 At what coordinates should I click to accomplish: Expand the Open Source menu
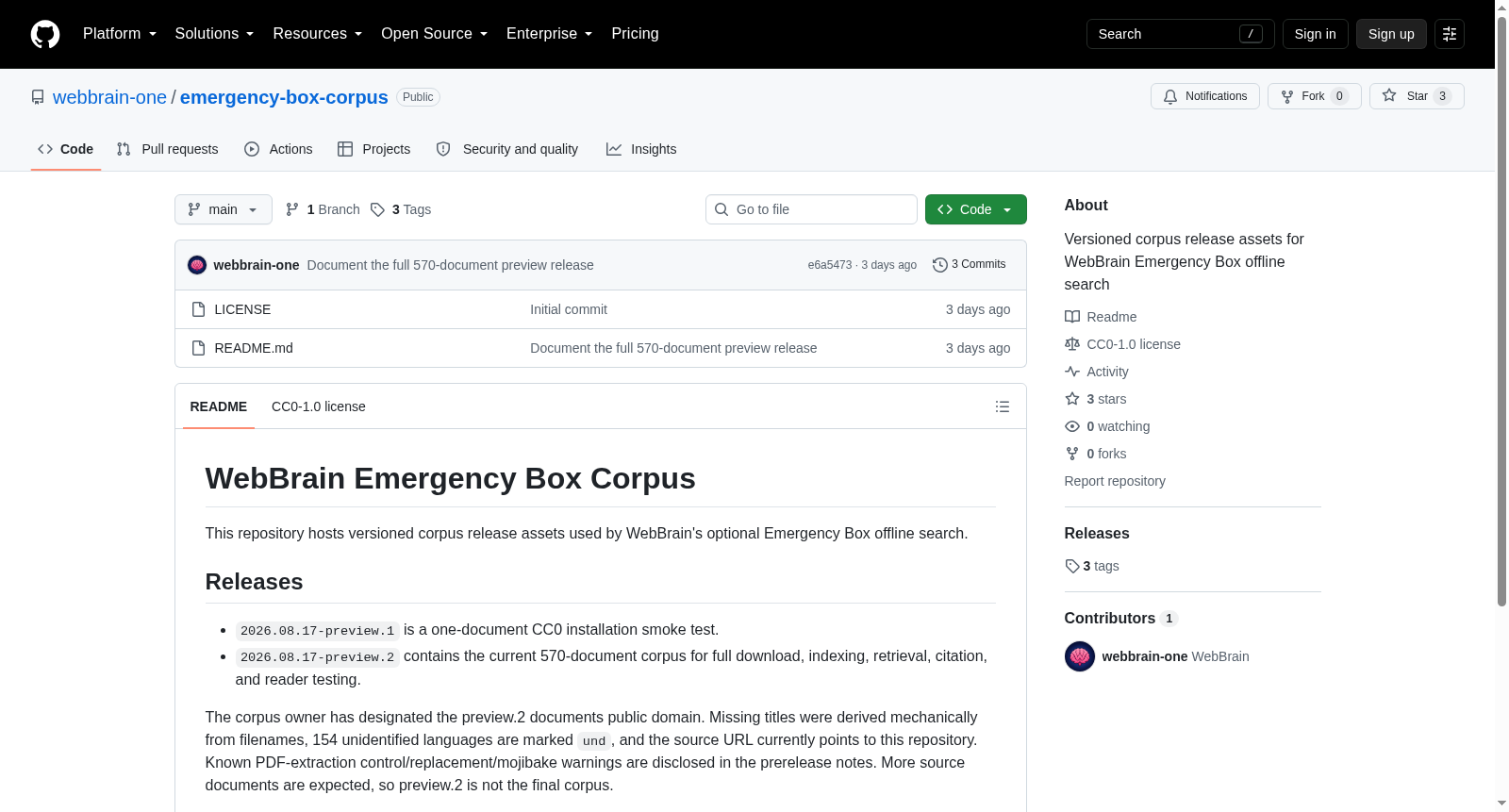[434, 34]
